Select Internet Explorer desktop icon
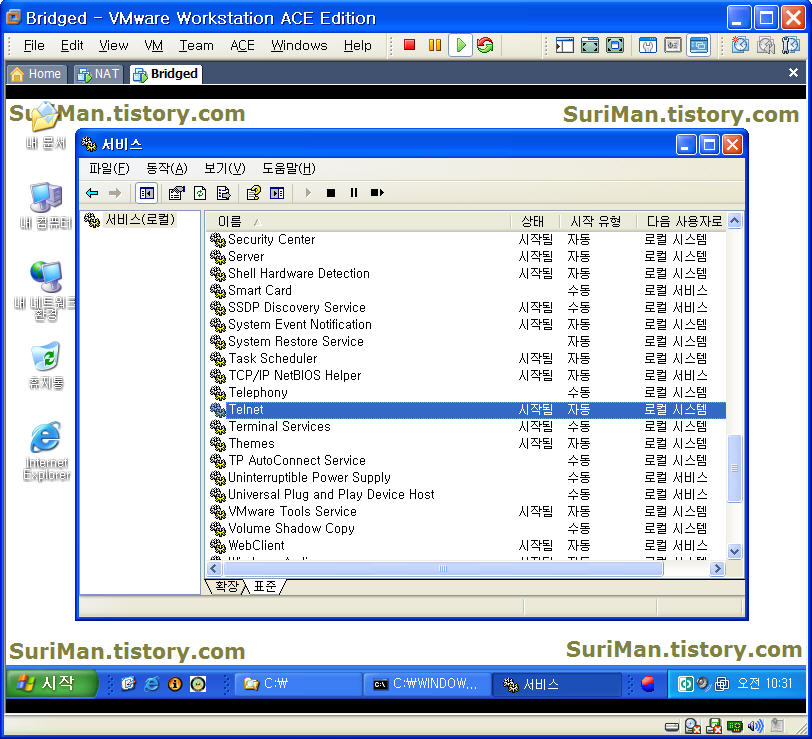 tap(47, 451)
